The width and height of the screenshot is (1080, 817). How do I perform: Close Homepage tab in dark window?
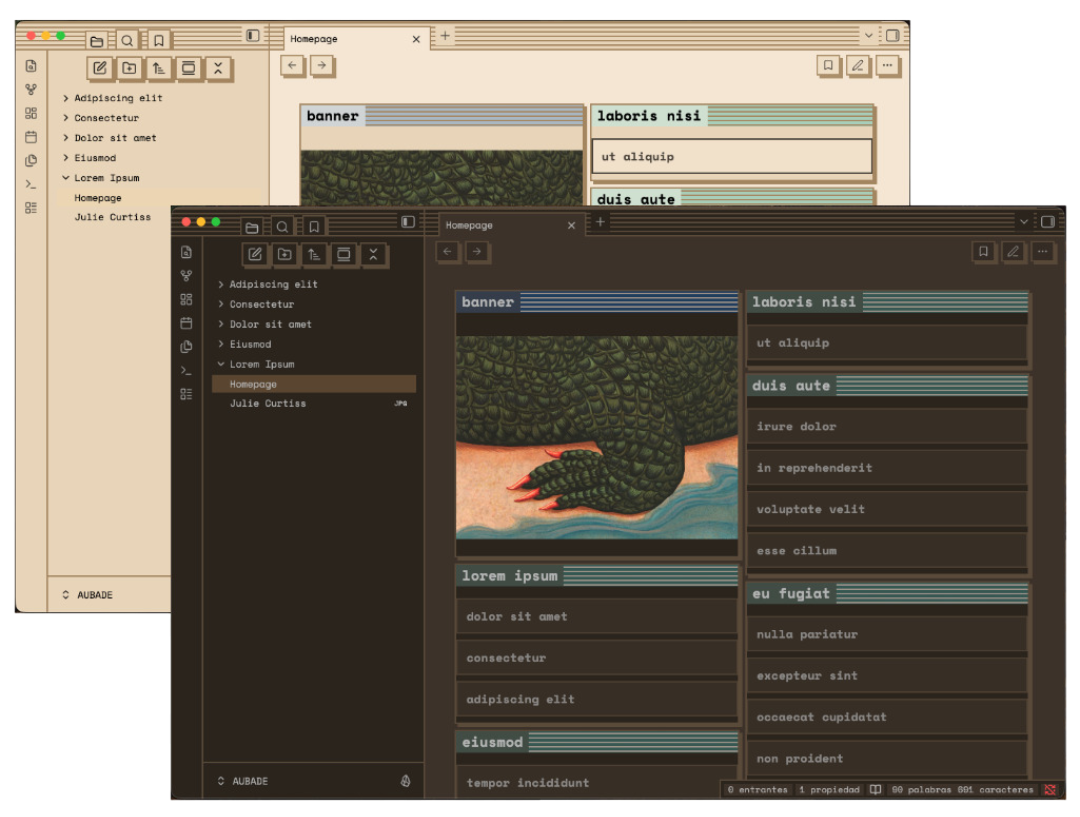click(571, 225)
